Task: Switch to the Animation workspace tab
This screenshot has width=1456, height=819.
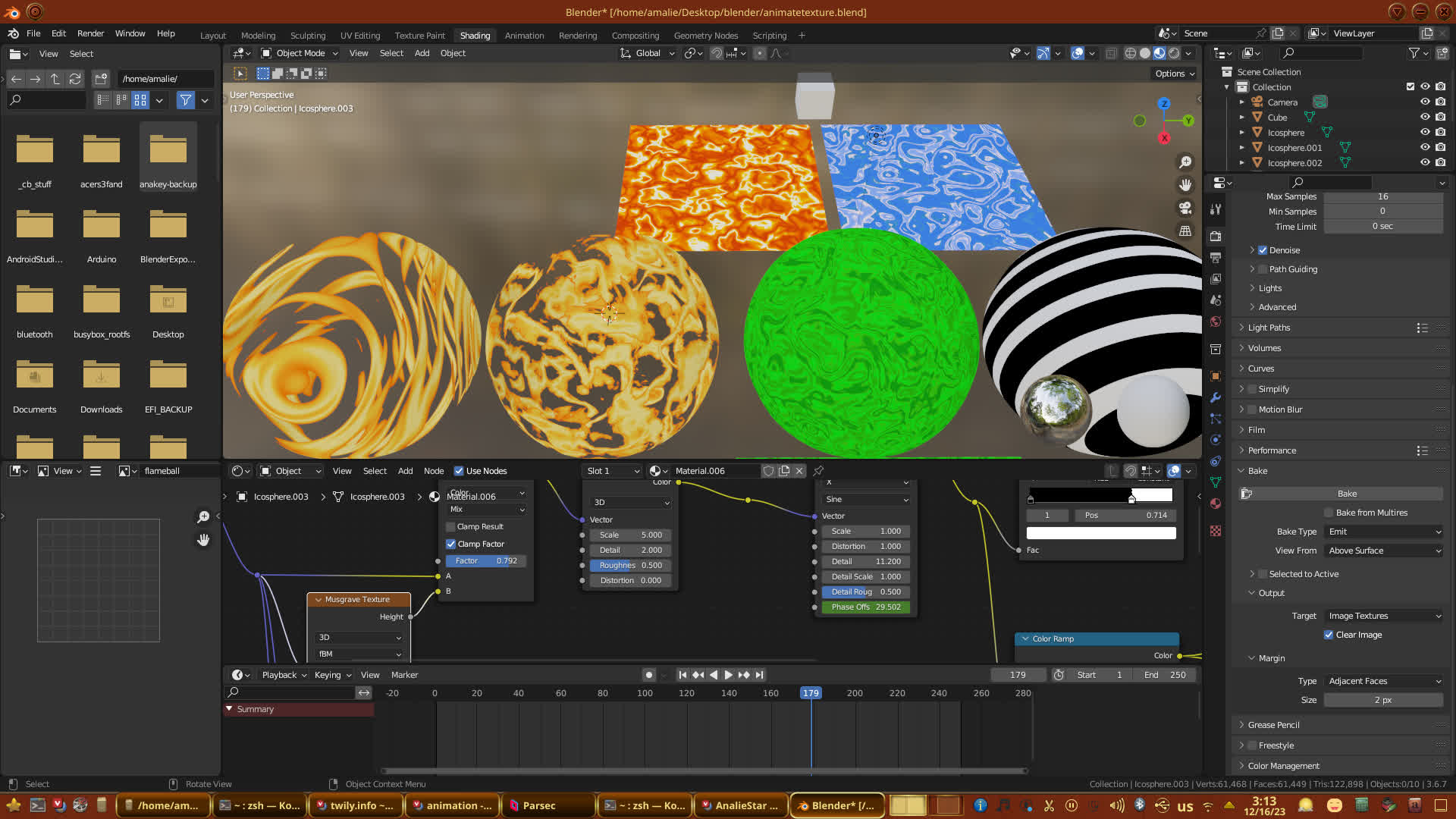Action: (524, 36)
